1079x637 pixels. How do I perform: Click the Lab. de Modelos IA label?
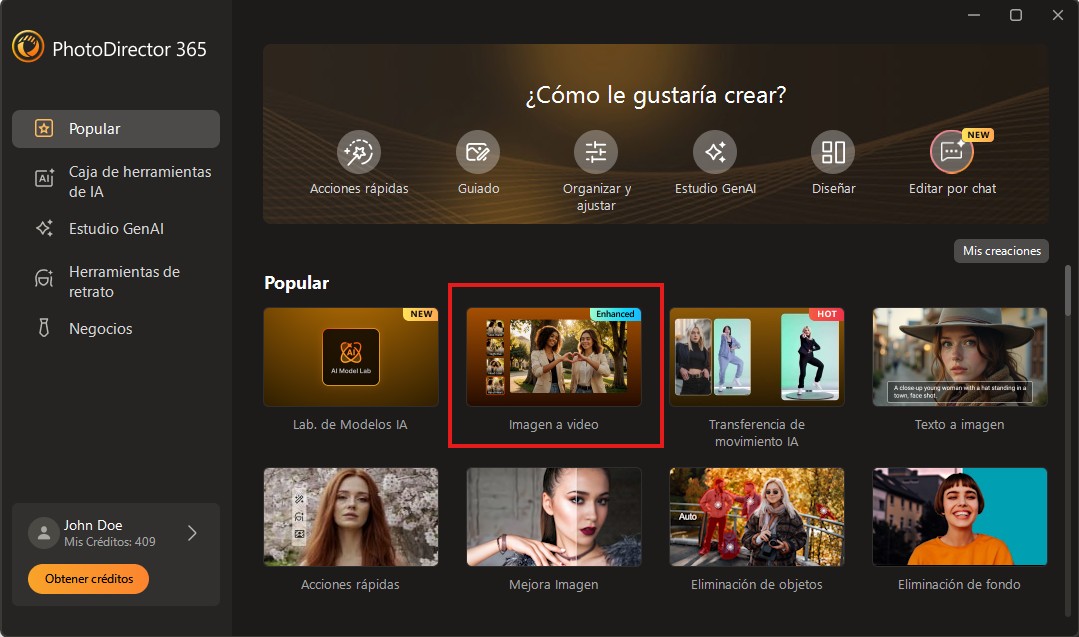pos(350,424)
